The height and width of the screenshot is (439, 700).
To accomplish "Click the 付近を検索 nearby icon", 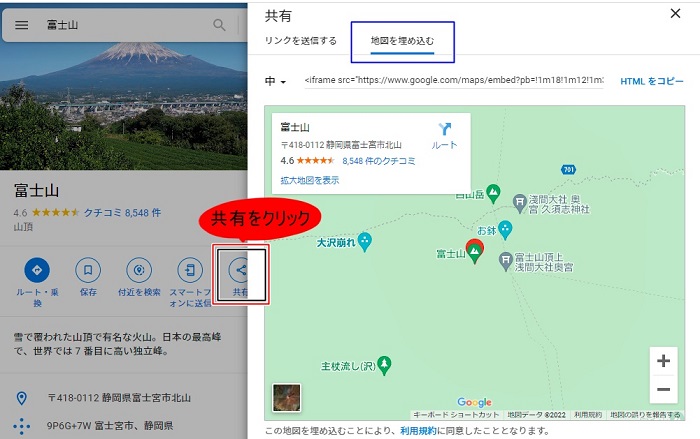I will pos(139,270).
